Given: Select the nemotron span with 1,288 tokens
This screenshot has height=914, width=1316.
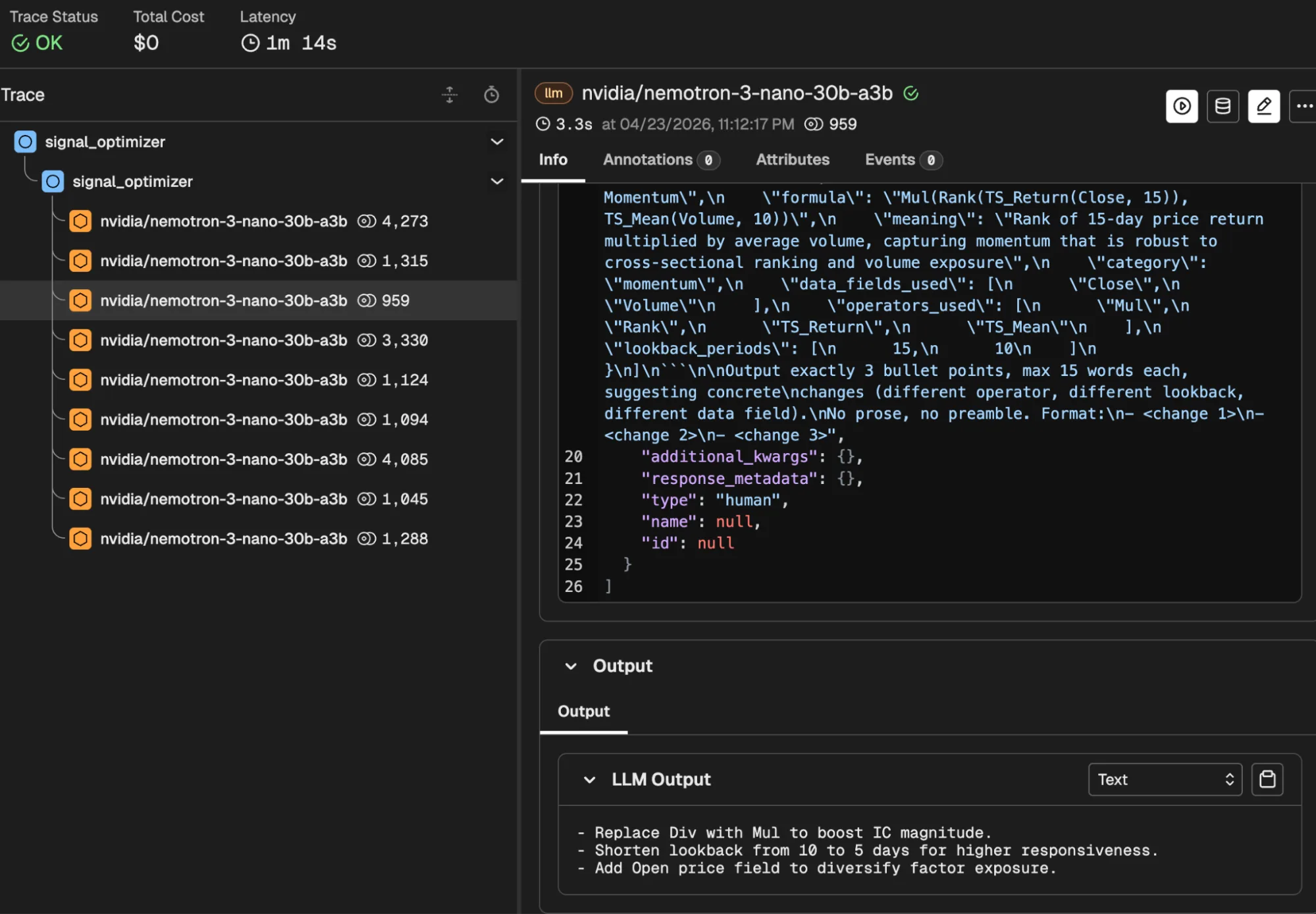Looking at the screenshot, I should tap(258, 539).
